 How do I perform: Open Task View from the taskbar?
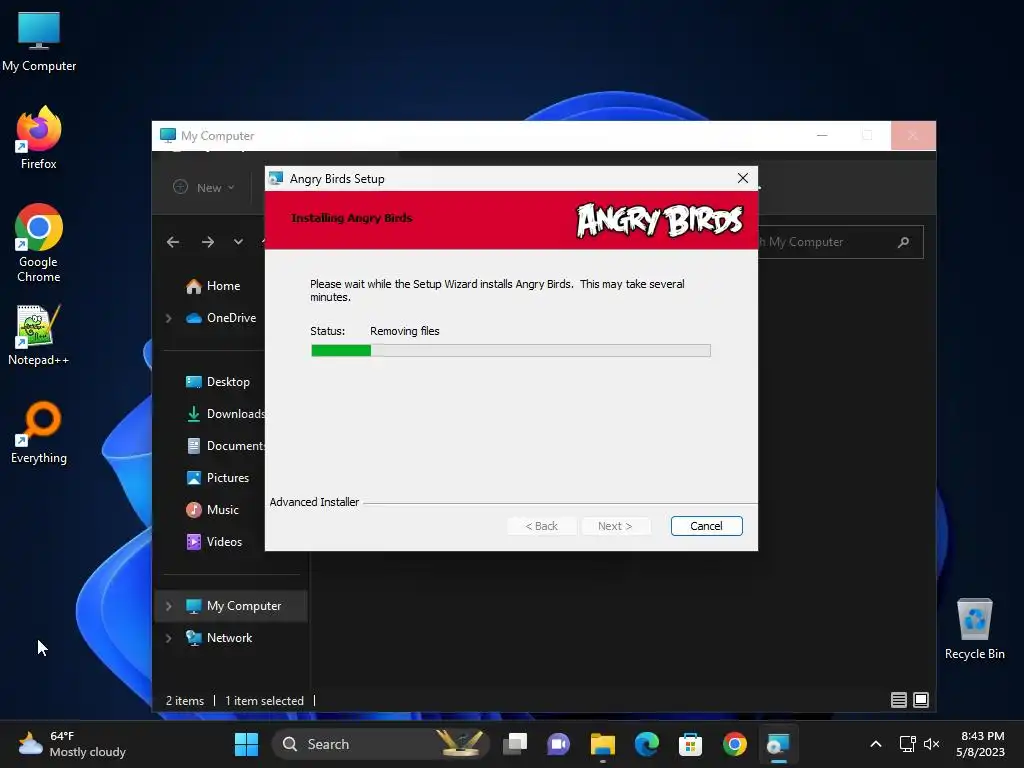point(515,744)
